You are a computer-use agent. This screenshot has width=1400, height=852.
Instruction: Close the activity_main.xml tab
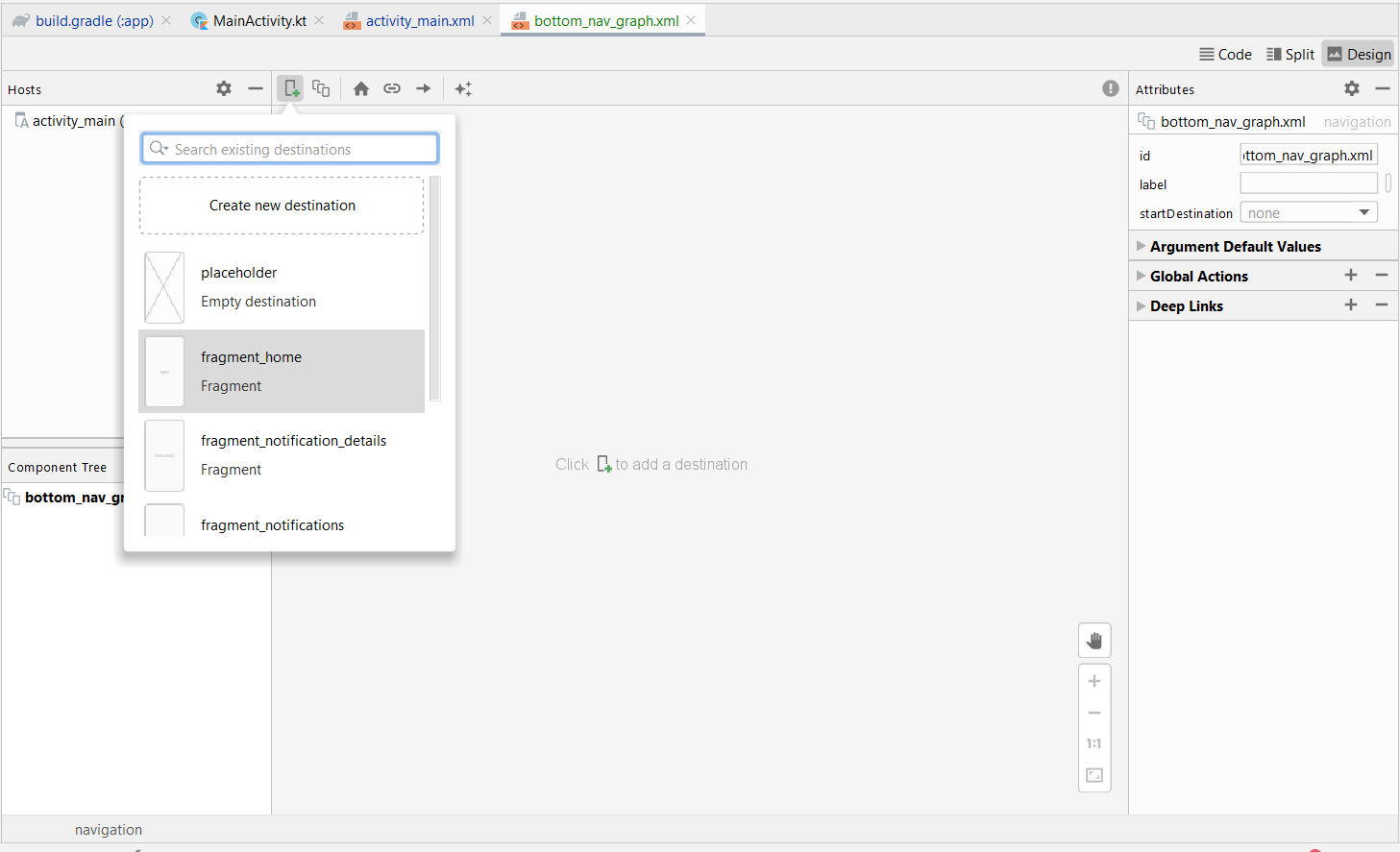pyautogui.click(x=487, y=20)
